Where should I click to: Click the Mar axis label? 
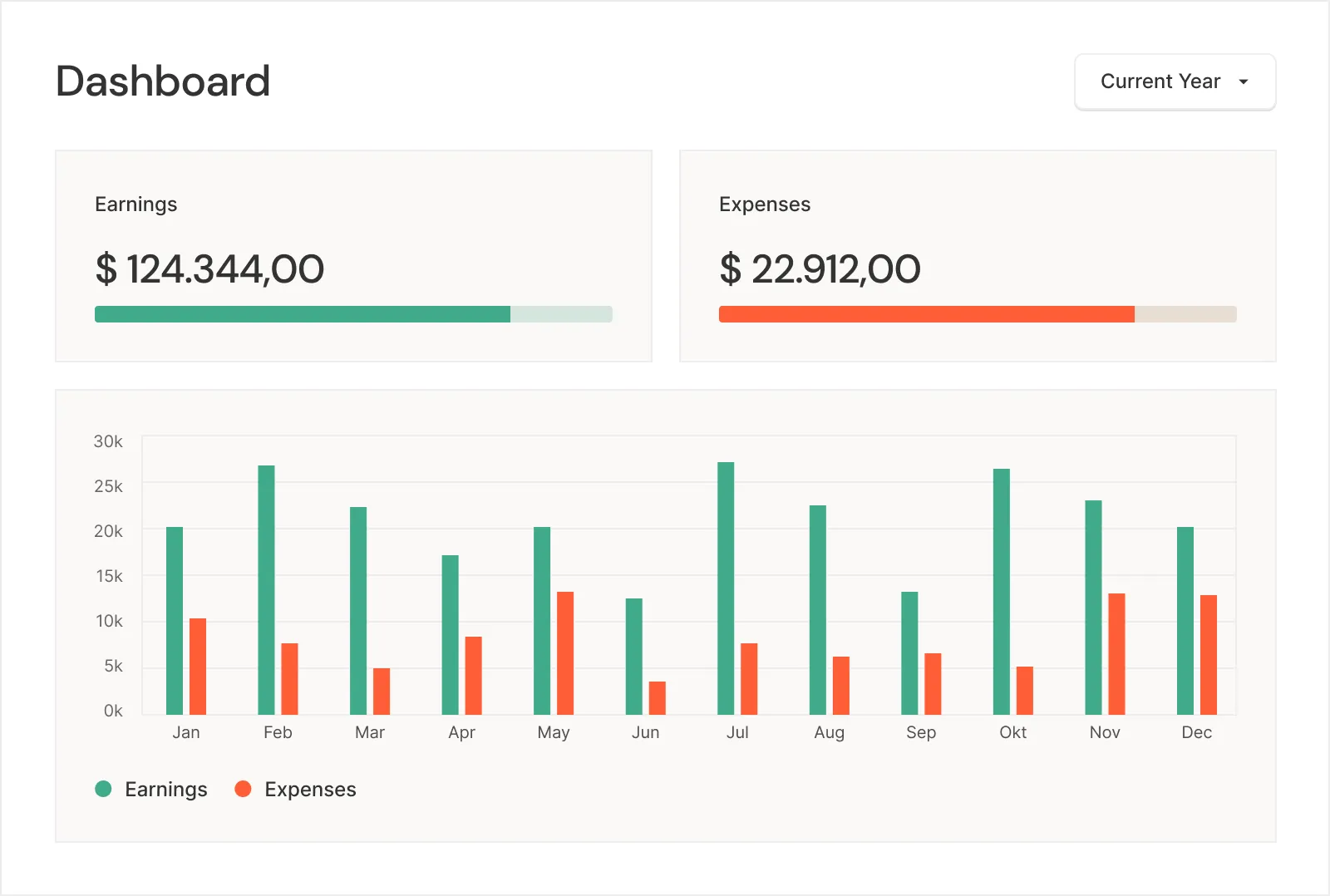click(x=370, y=732)
